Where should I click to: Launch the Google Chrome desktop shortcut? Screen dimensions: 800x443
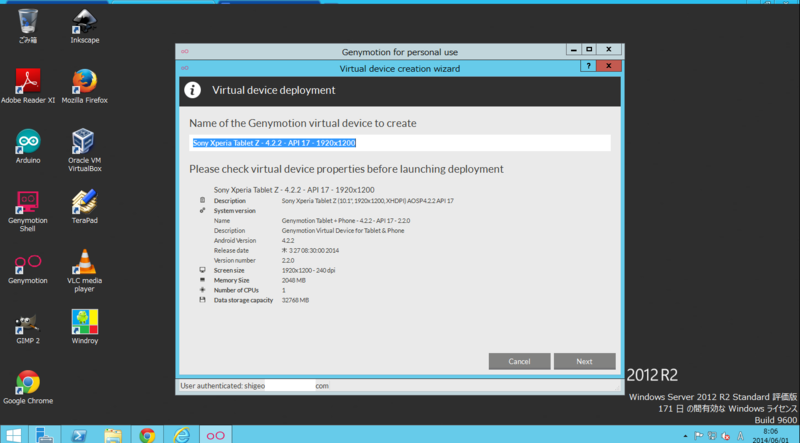pyautogui.click(x=28, y=387)
